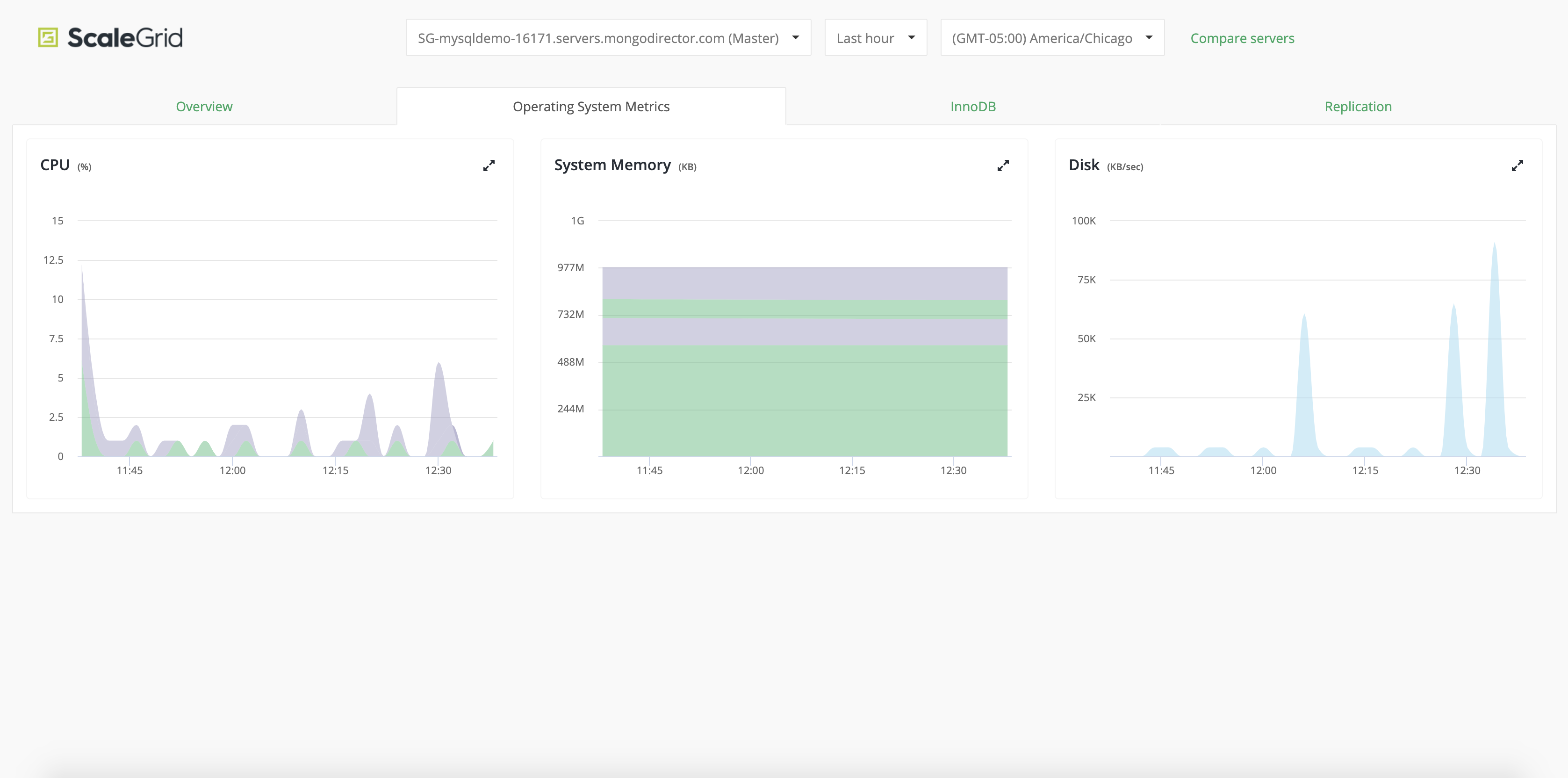Screen dimensions: 1568x778
Task: Expand the Disk chart to fullscreen
Action: tap(1517, 166)
